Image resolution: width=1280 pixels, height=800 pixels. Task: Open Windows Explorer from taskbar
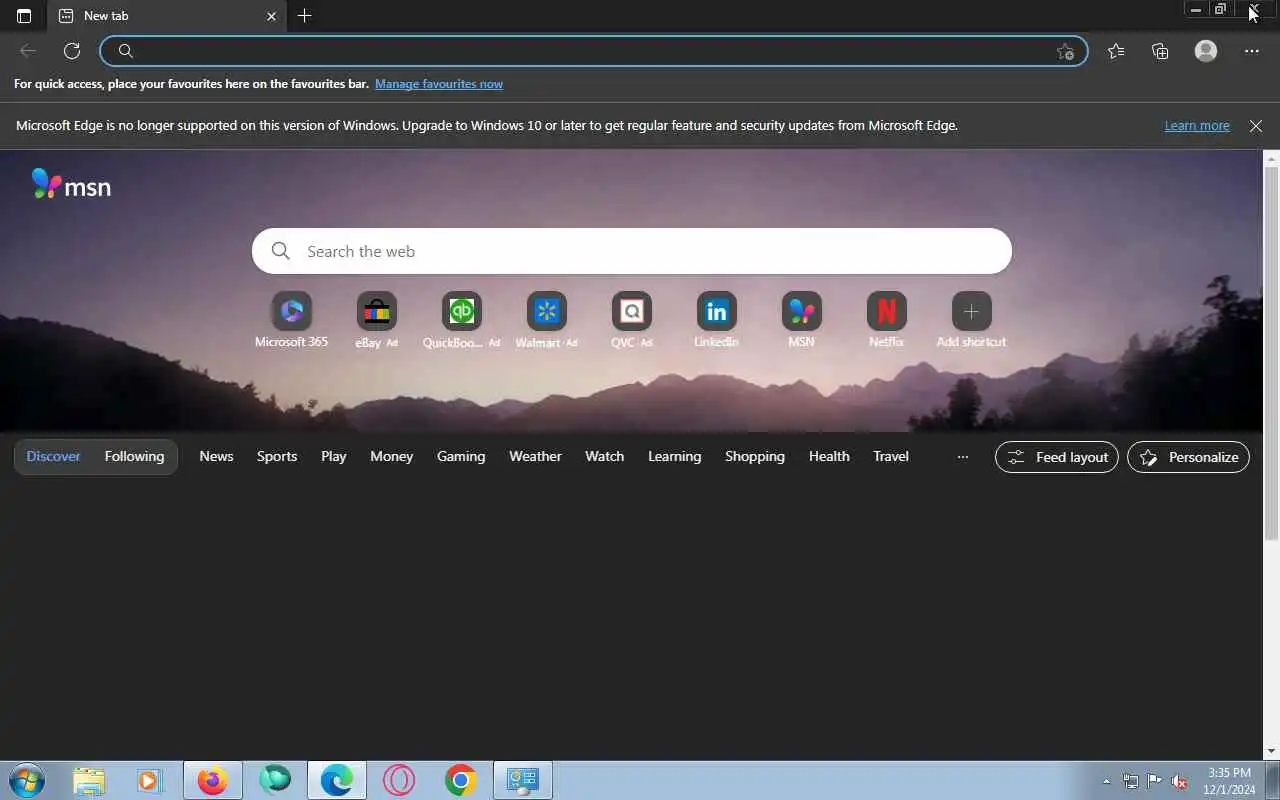click(x=89, y=780)
